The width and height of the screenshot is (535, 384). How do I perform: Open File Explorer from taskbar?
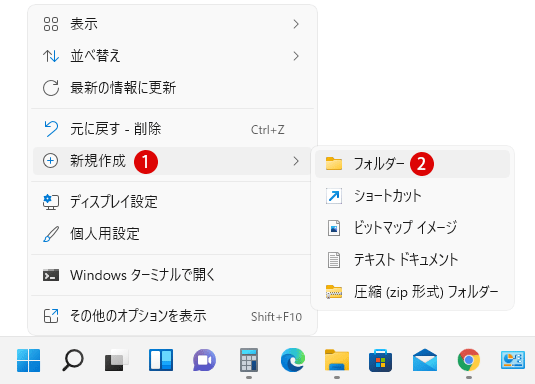click(x=337, y=360)
